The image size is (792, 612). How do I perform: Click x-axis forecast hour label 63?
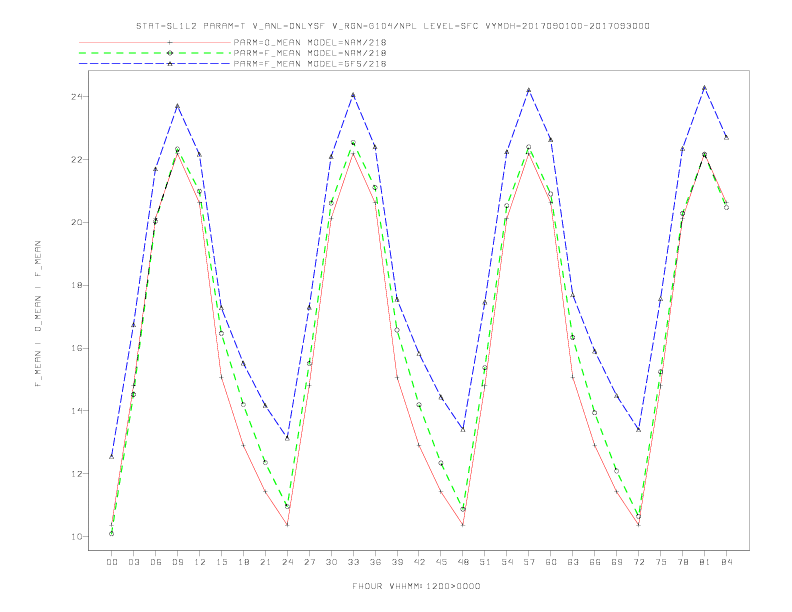[x=573, y=562]
